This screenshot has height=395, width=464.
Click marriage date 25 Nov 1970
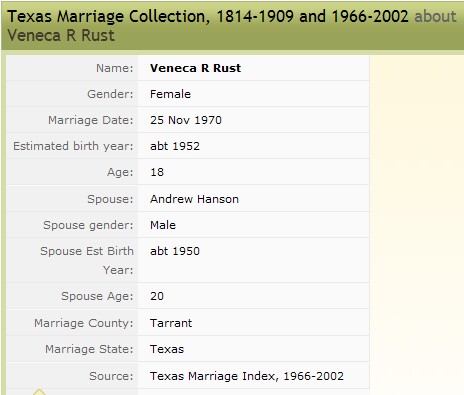(x=186, y=120)
